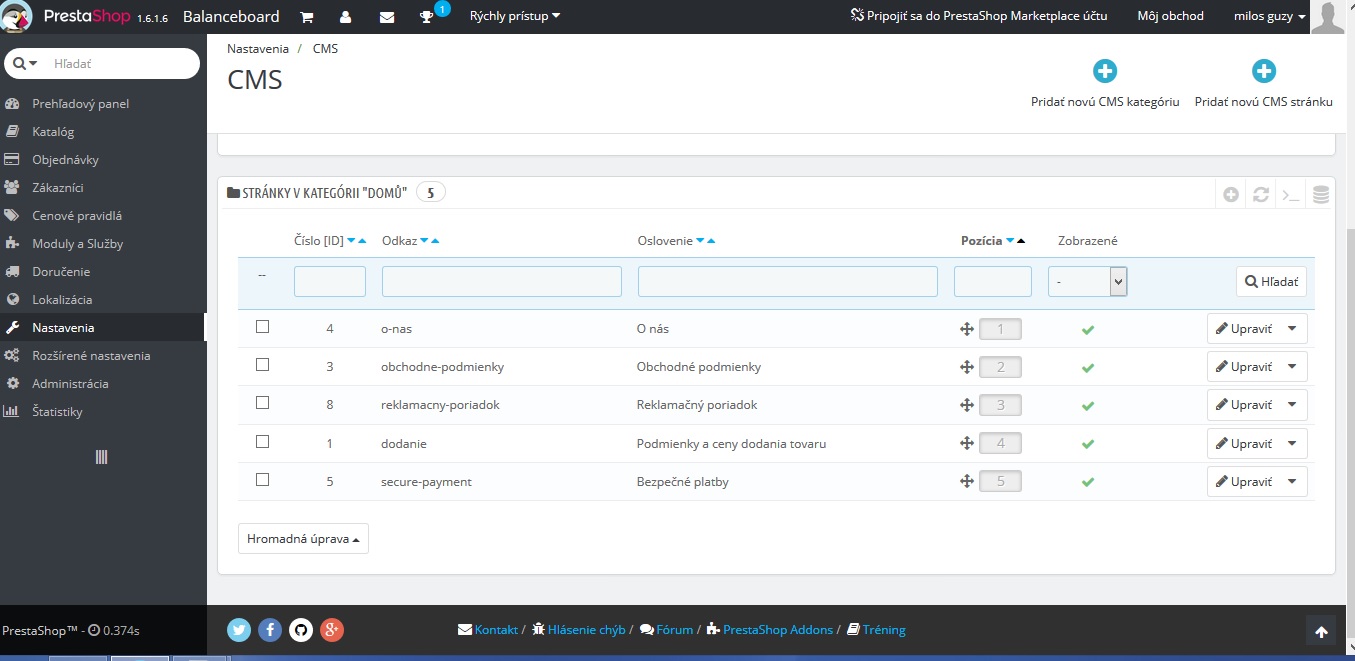This screenshot has height=661, width=1355.
Task: Sort Oslovenie column descending arrow
Action: [700, 241]
